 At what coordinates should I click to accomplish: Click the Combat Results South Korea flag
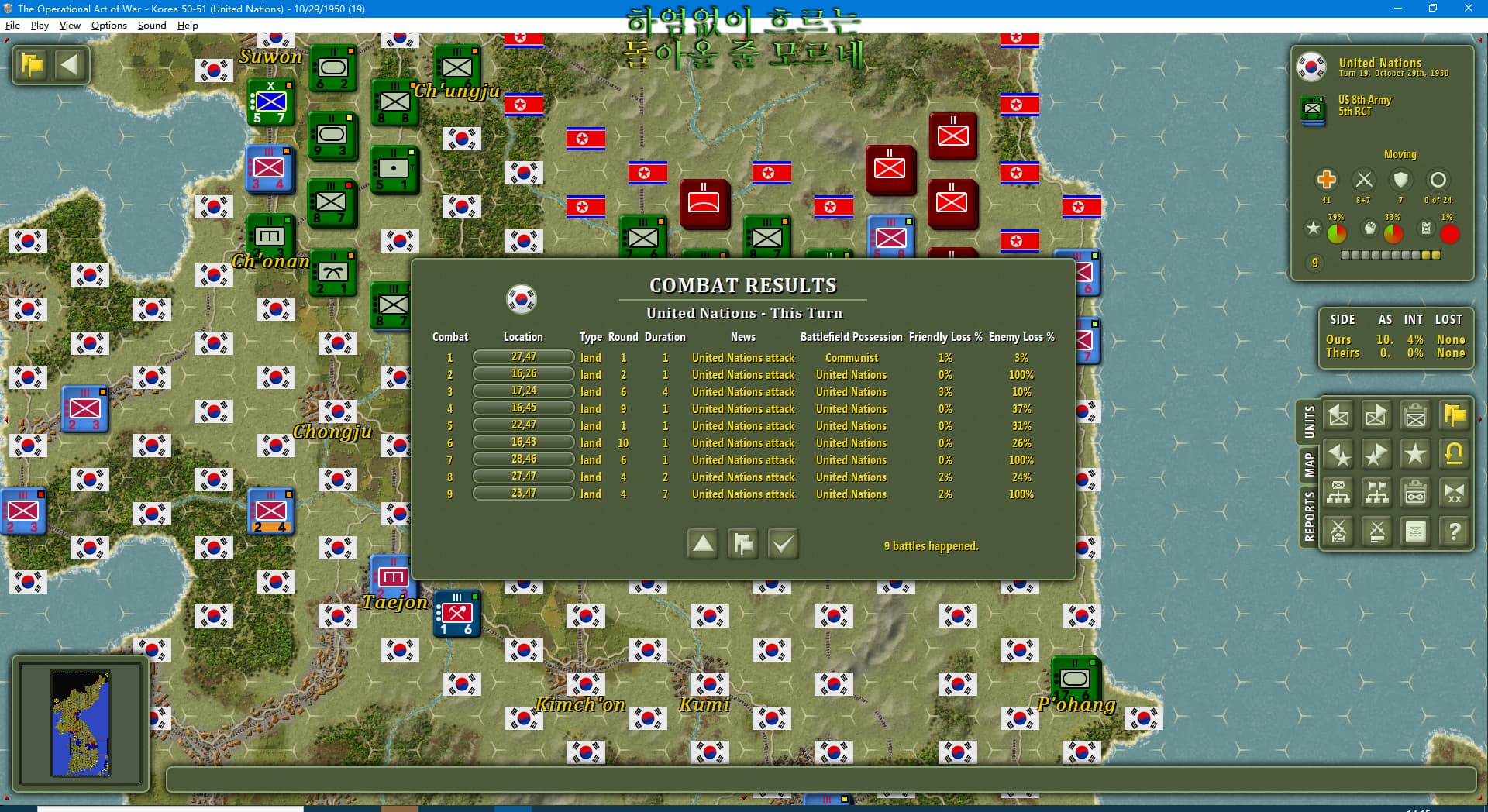click(x=522, y=298)
